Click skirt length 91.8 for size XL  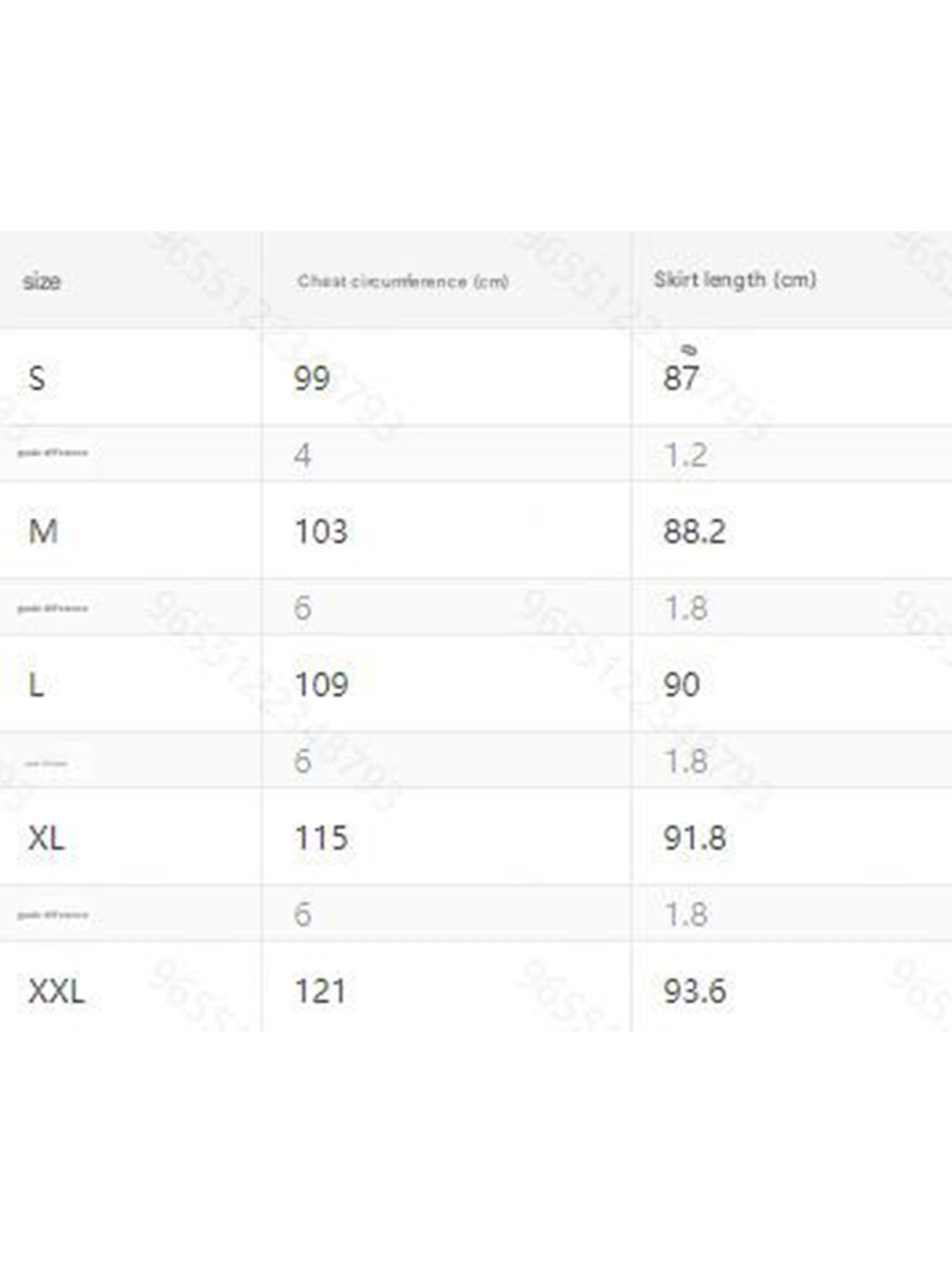point(694,838)
